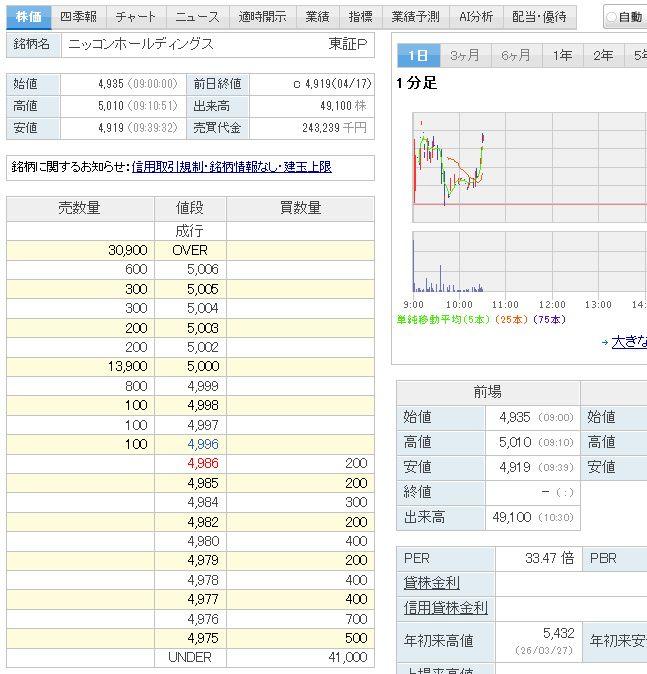This screenshot has height=674, width=647.
Task: Click the 4,999 ask price
Action: pos(202,386)
